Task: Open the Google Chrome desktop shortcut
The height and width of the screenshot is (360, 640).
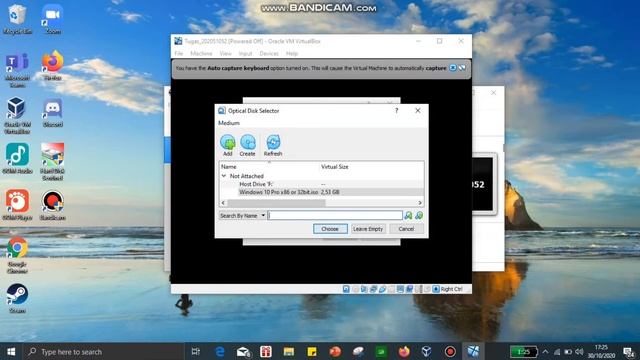Action: (x=17, y=255)
